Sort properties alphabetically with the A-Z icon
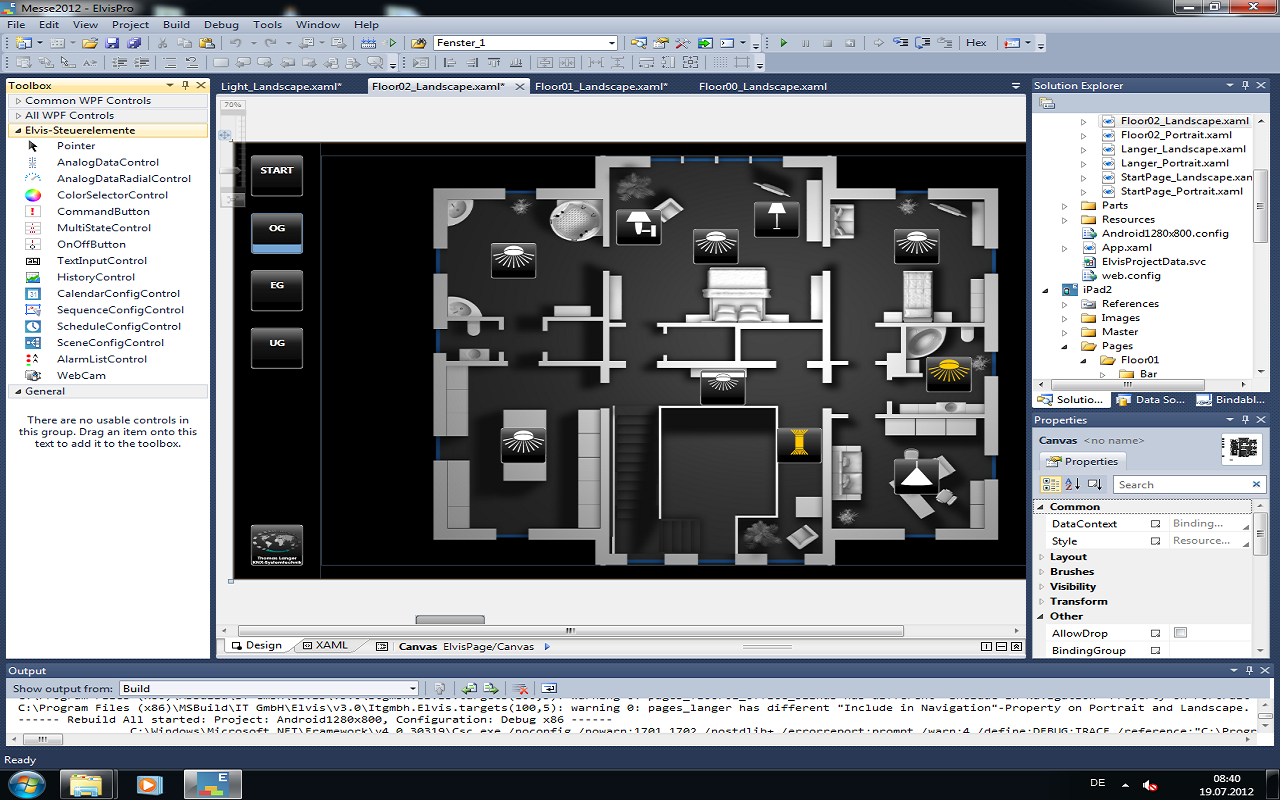1280x800 pixels. pos(1072,484)
